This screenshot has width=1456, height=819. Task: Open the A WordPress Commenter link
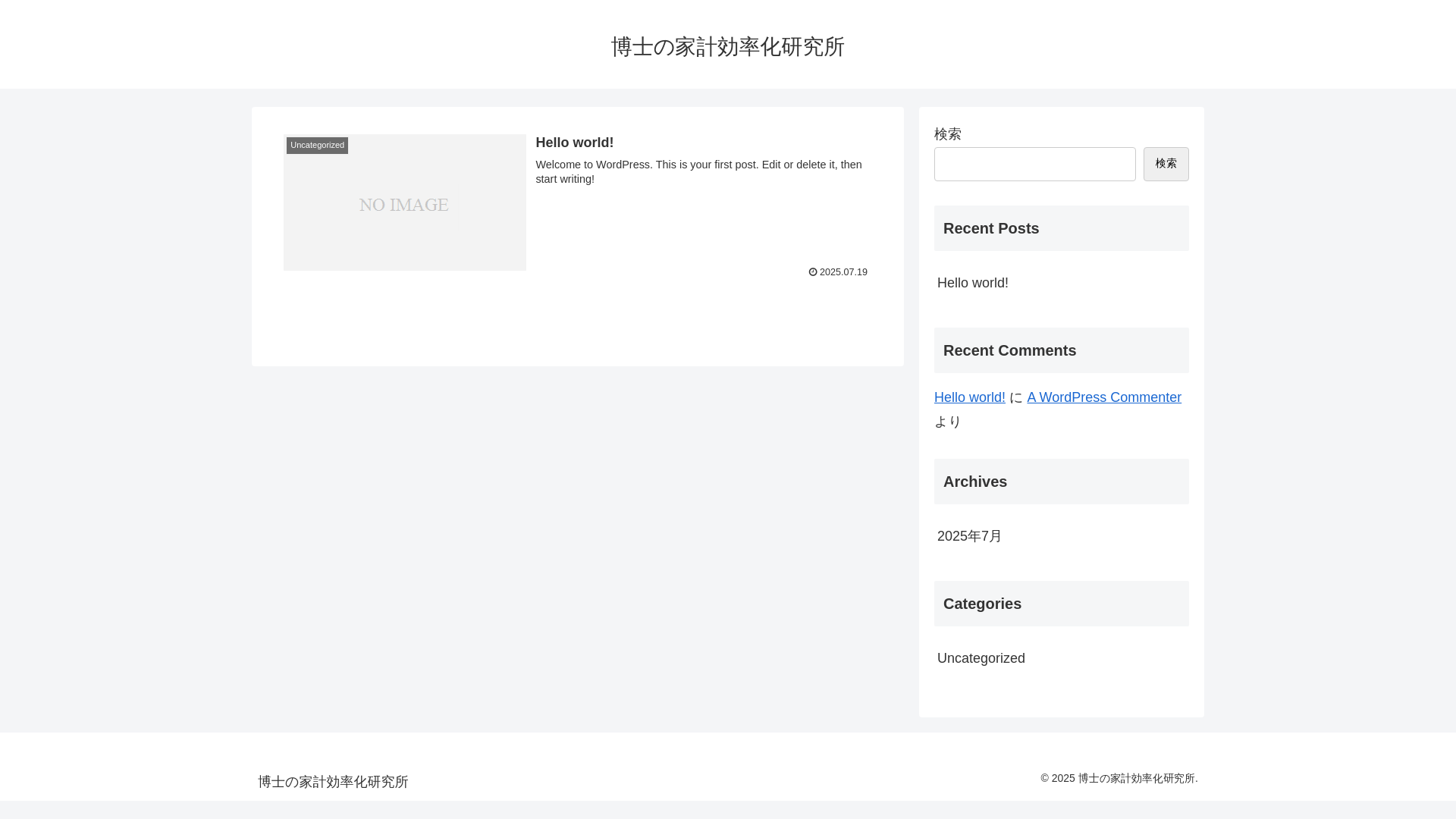[x=1103, y=397]
